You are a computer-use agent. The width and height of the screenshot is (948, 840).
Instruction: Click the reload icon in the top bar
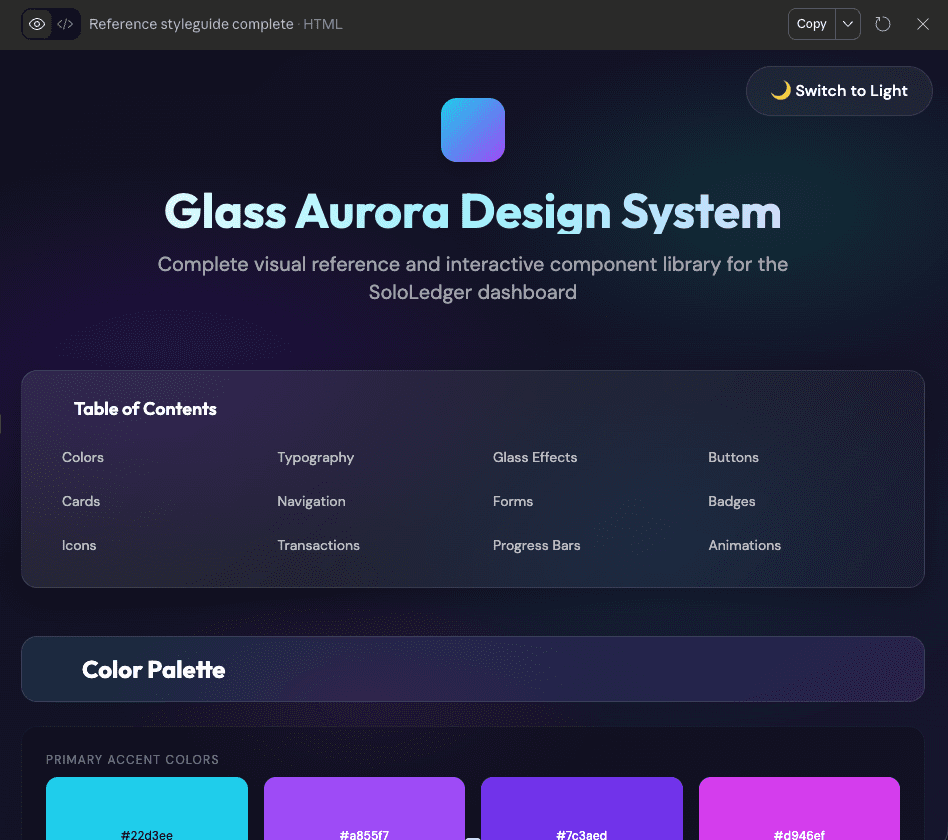[882, 23]
